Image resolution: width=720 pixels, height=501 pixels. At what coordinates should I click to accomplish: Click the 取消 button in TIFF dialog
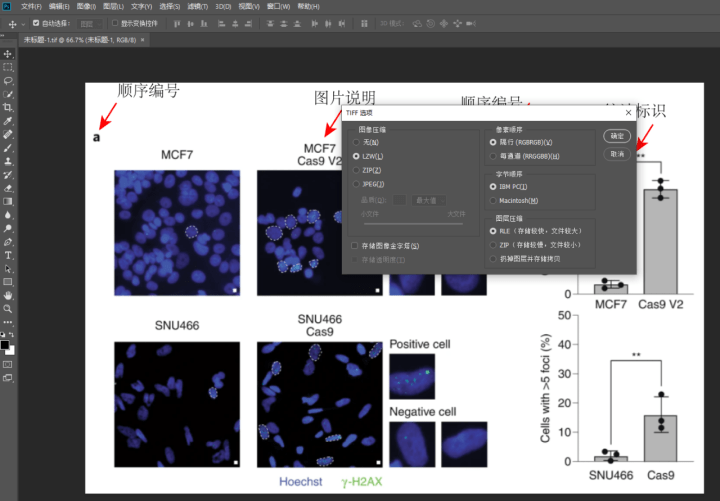(x=617, y=153)
